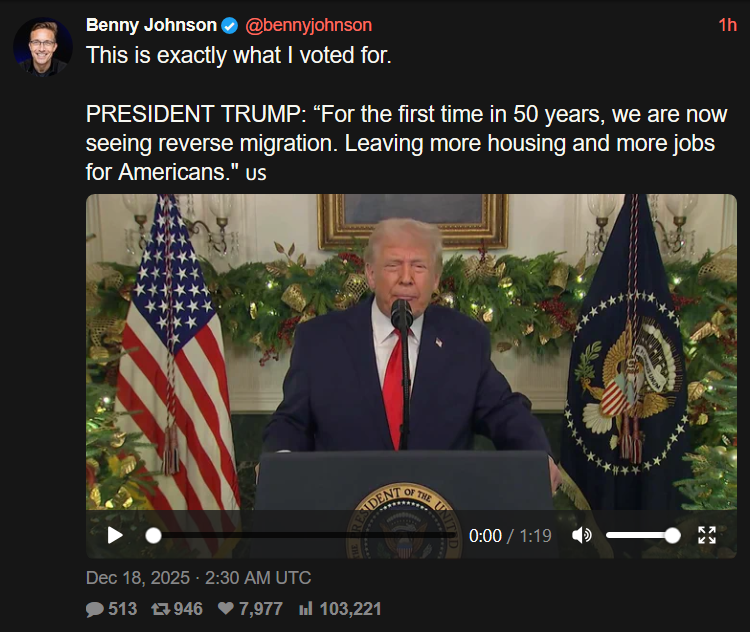The height and width of the screenshot is (632, 750).
Task: Click the tweet text quoting President Trump
Action: pyautogui.click(x=400, y=143)
